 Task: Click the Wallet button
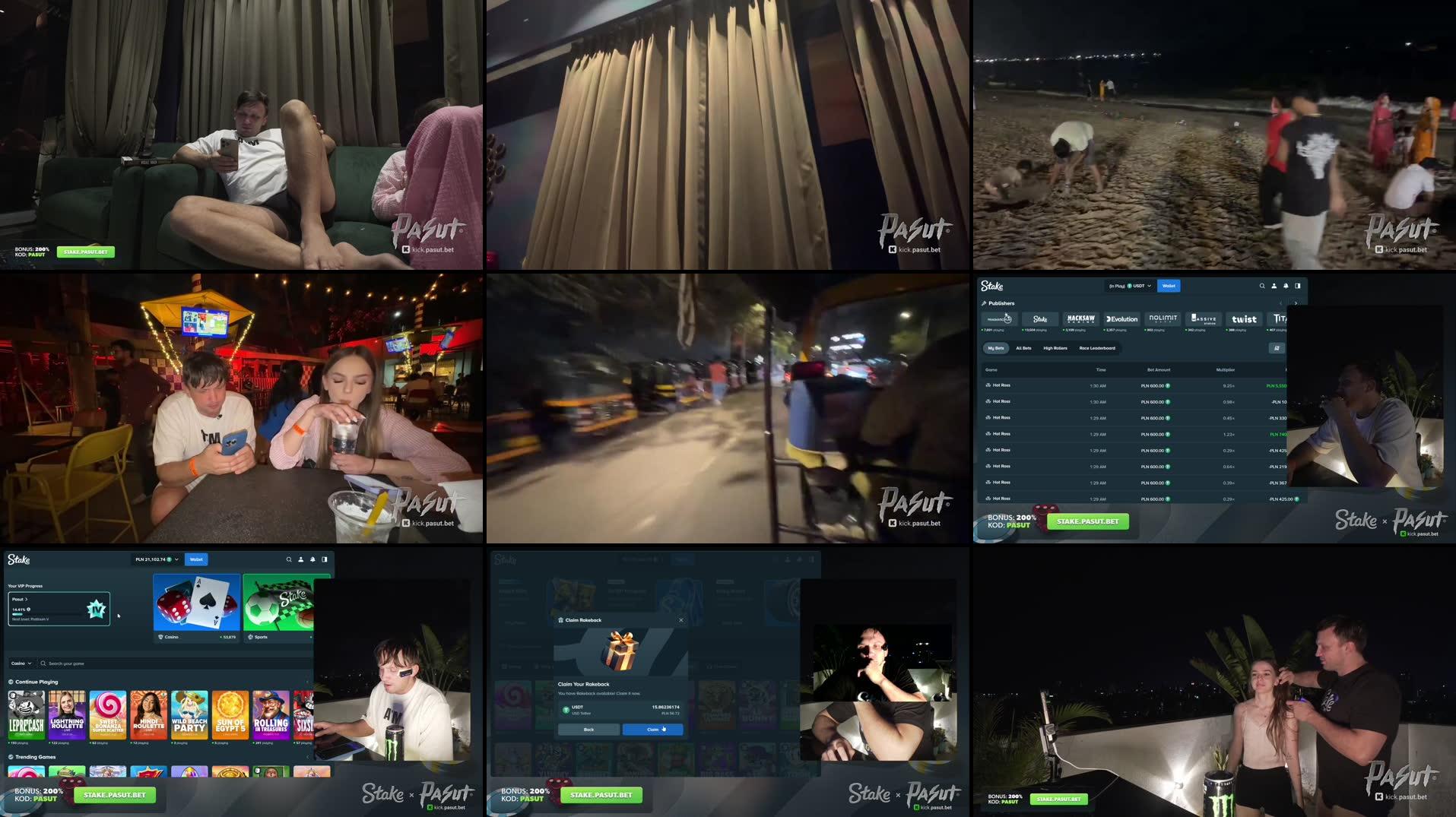coord(1169,286)
